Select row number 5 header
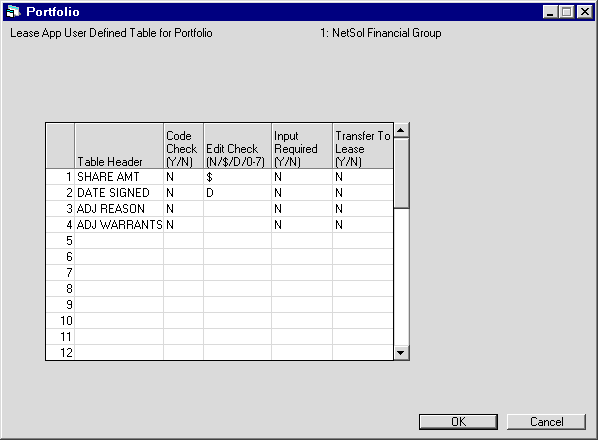Image resolution: width=598 pixels, height=440 pixels. [x=60, y=241]
